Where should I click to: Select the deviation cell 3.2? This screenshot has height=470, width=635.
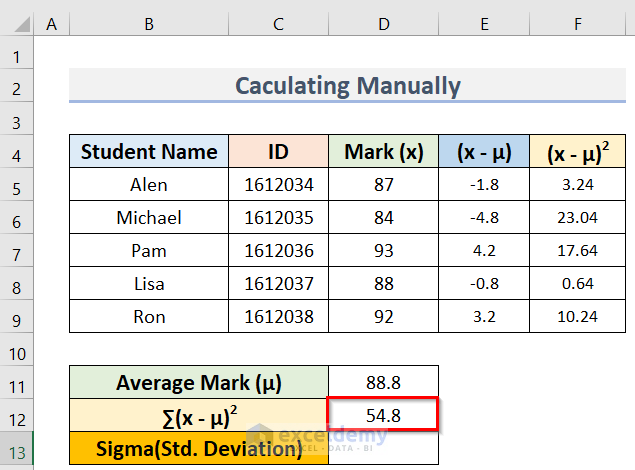click(x=484, y=317)
